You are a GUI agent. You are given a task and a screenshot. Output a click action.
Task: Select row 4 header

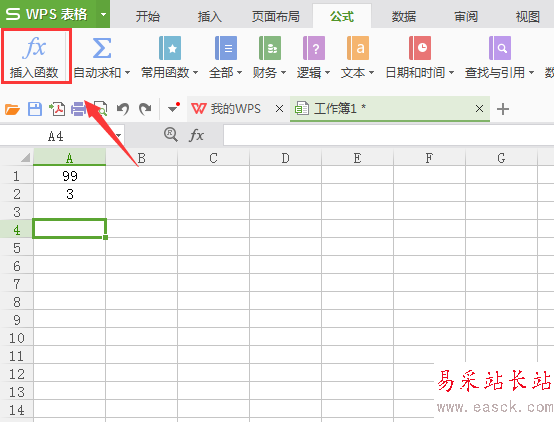click(17, 230)
